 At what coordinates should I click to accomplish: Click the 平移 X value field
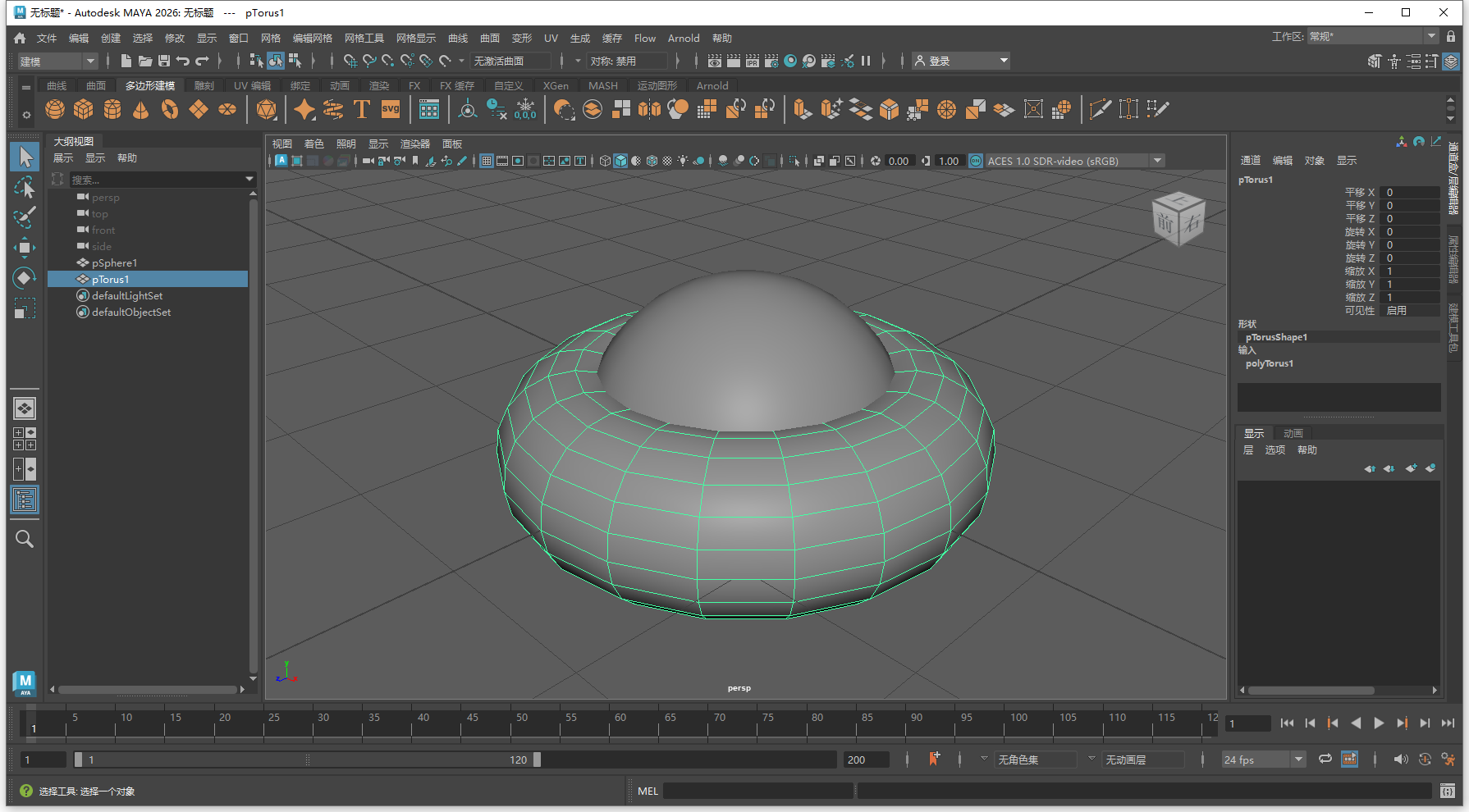(x=1410, y=192)
